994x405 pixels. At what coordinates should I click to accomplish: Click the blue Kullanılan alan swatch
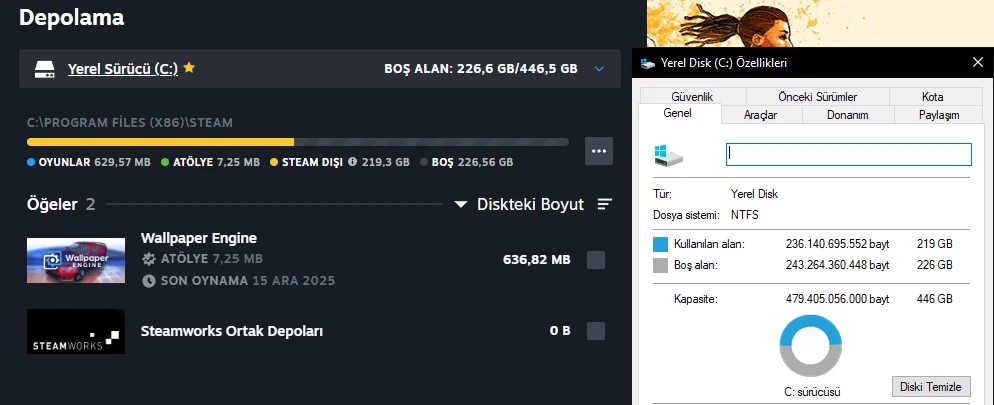(661, 244)
